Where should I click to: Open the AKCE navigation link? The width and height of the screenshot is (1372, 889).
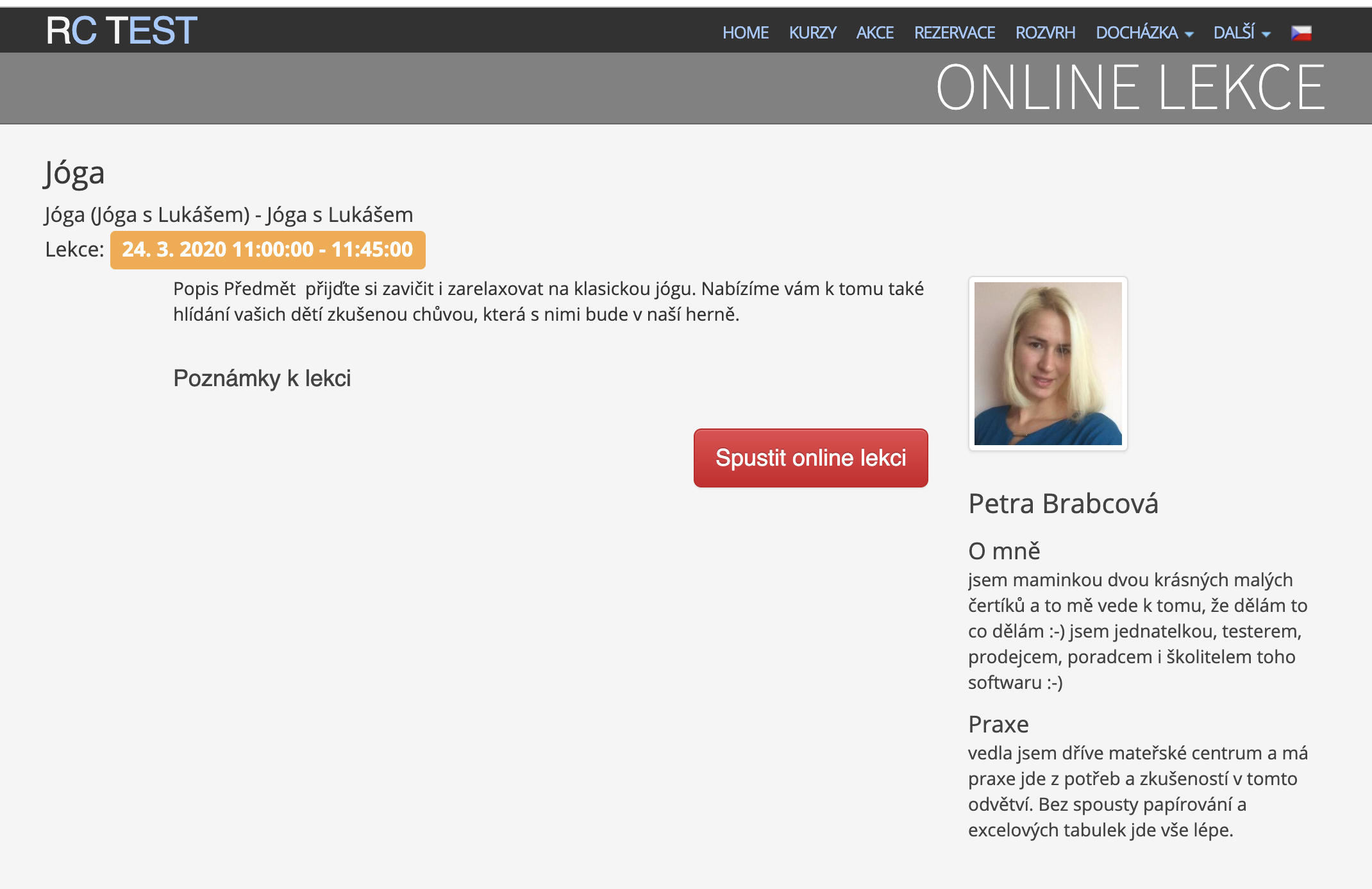click(874, 33)
